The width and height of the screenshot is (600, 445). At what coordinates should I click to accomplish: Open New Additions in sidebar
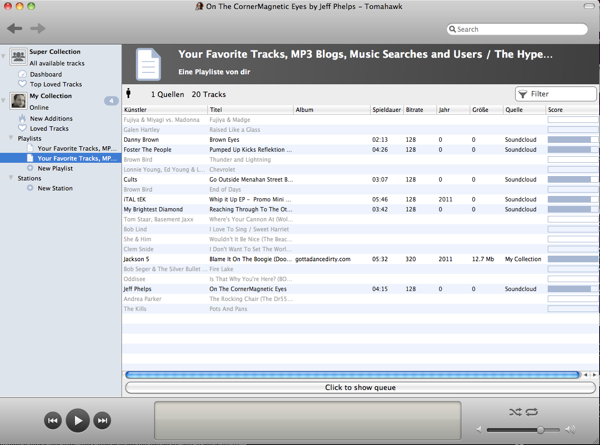tap(51, 119)
